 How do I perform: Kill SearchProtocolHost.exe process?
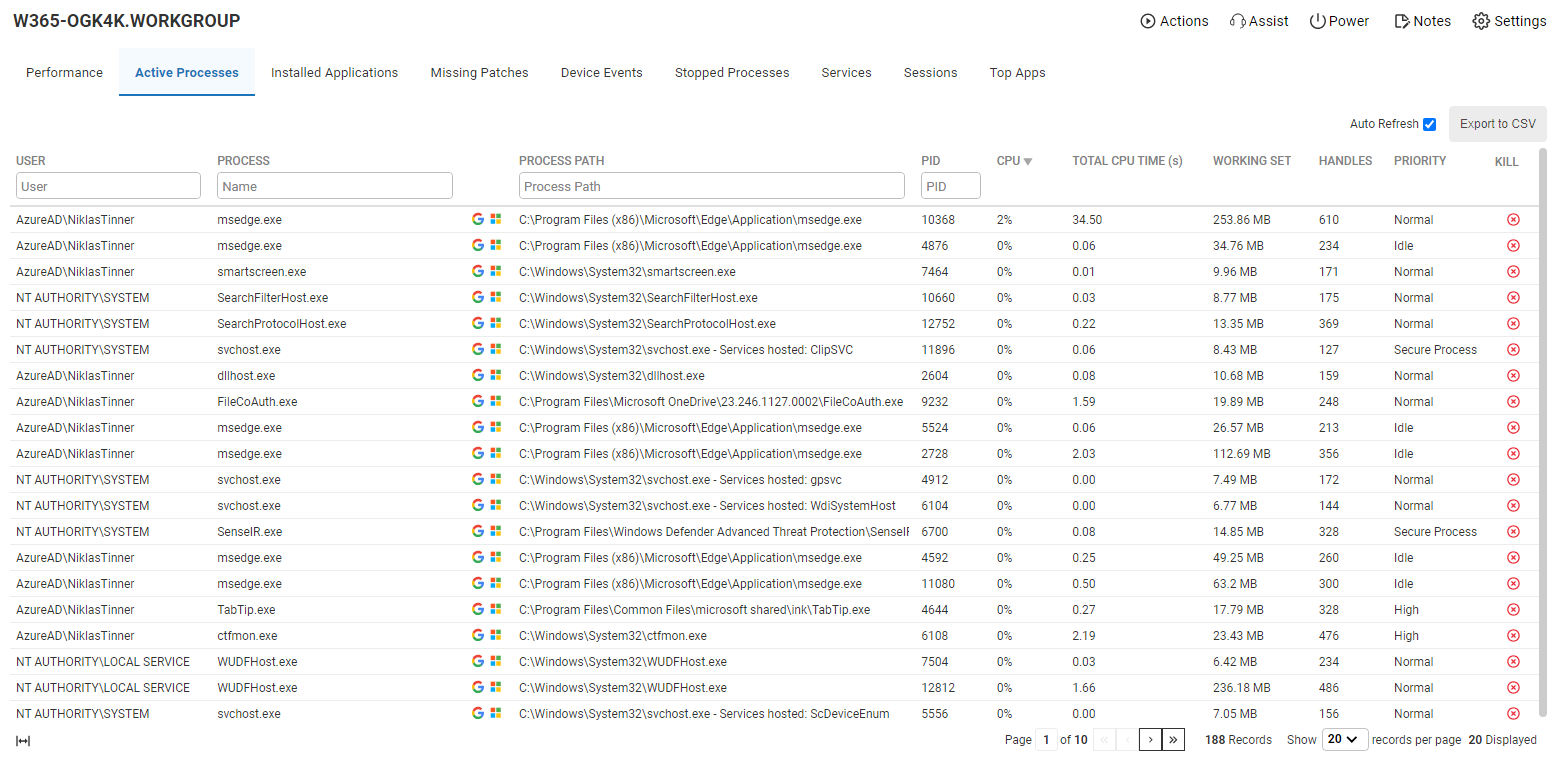[1513, 324]
